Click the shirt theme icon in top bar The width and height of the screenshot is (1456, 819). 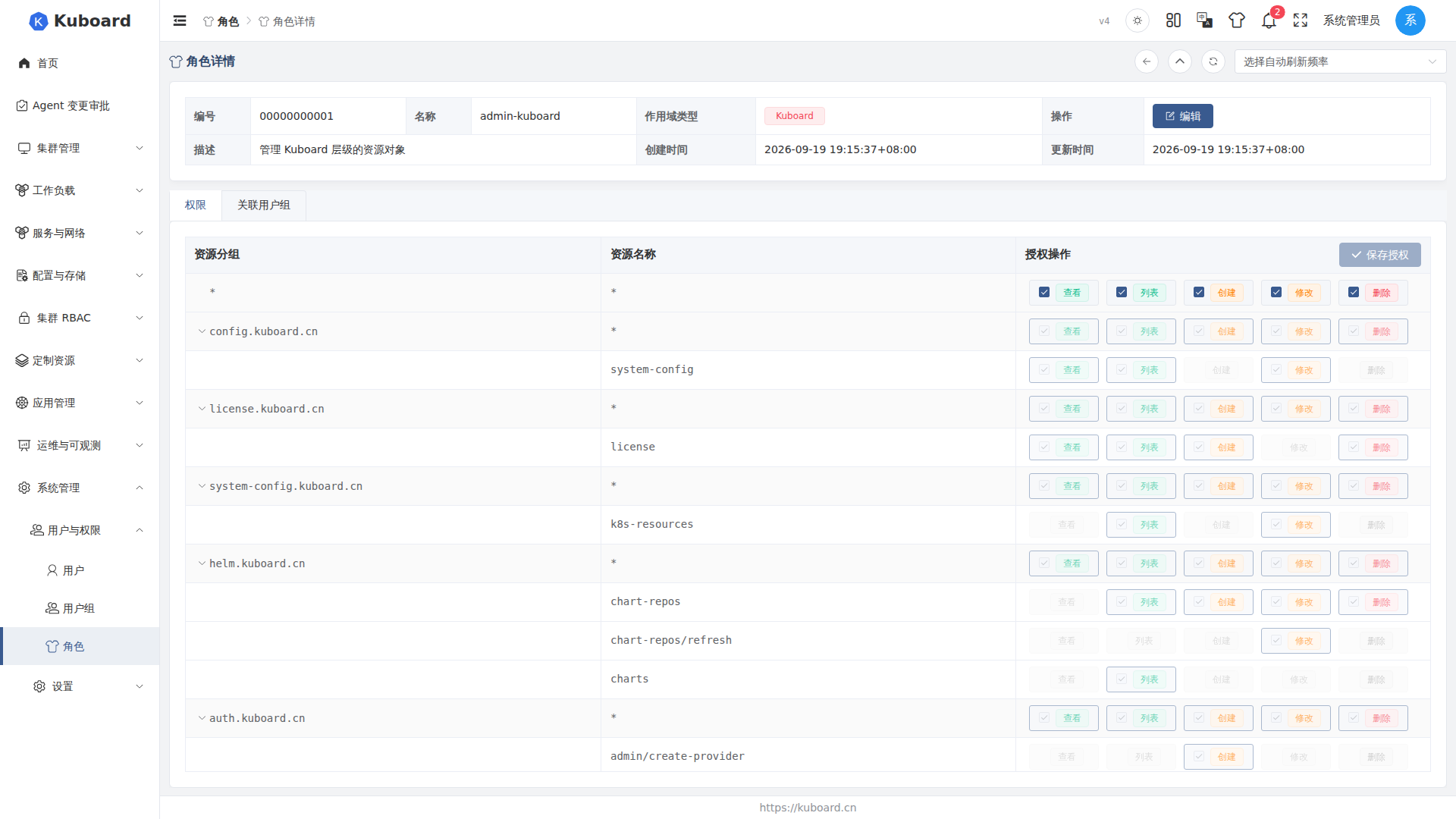[1237, 20]
